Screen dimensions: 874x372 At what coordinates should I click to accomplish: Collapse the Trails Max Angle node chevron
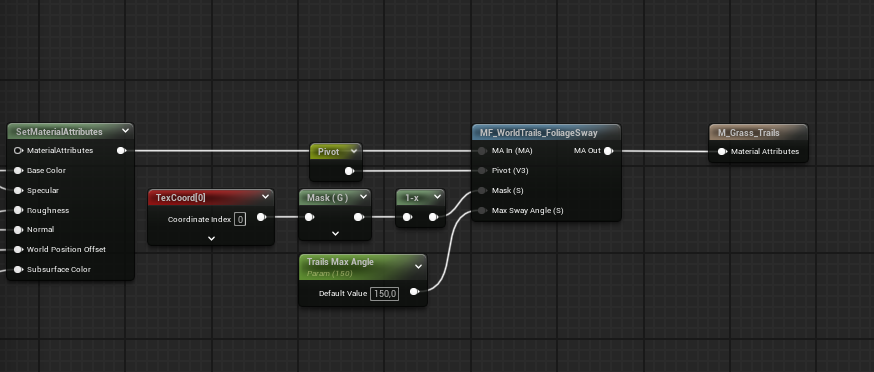419,267
